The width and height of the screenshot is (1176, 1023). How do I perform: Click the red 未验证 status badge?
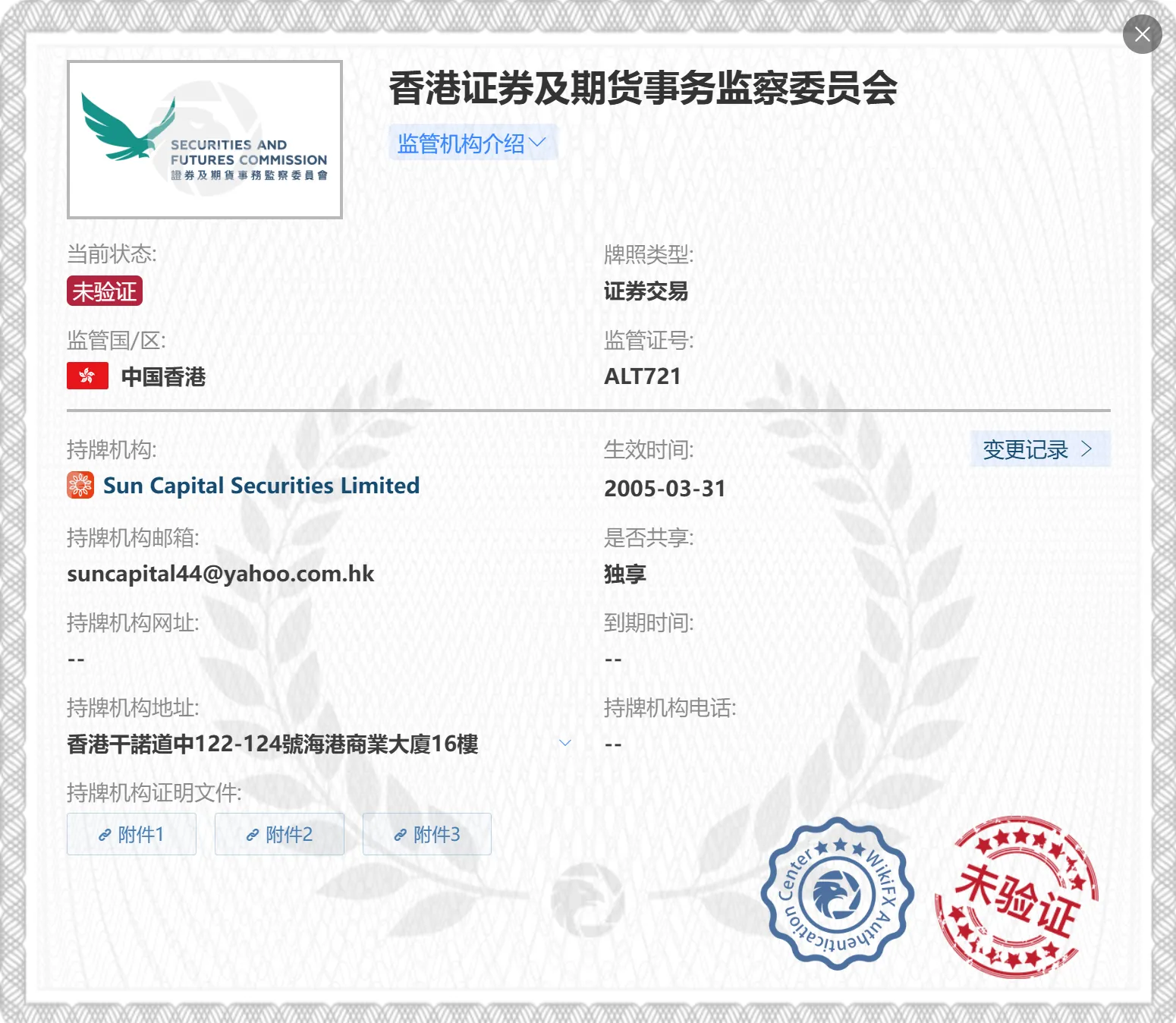coord(105,291)
